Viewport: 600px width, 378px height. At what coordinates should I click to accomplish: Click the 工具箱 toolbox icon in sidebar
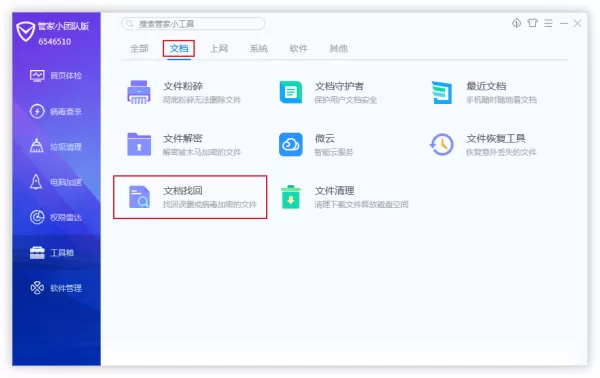point(37,253)
